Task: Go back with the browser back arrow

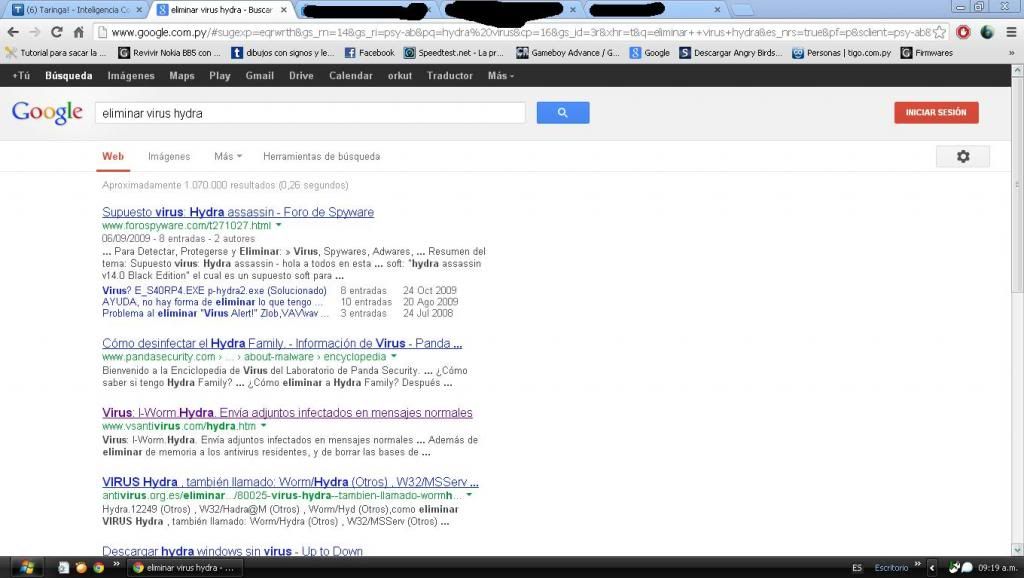Action: tap(12, 32)
